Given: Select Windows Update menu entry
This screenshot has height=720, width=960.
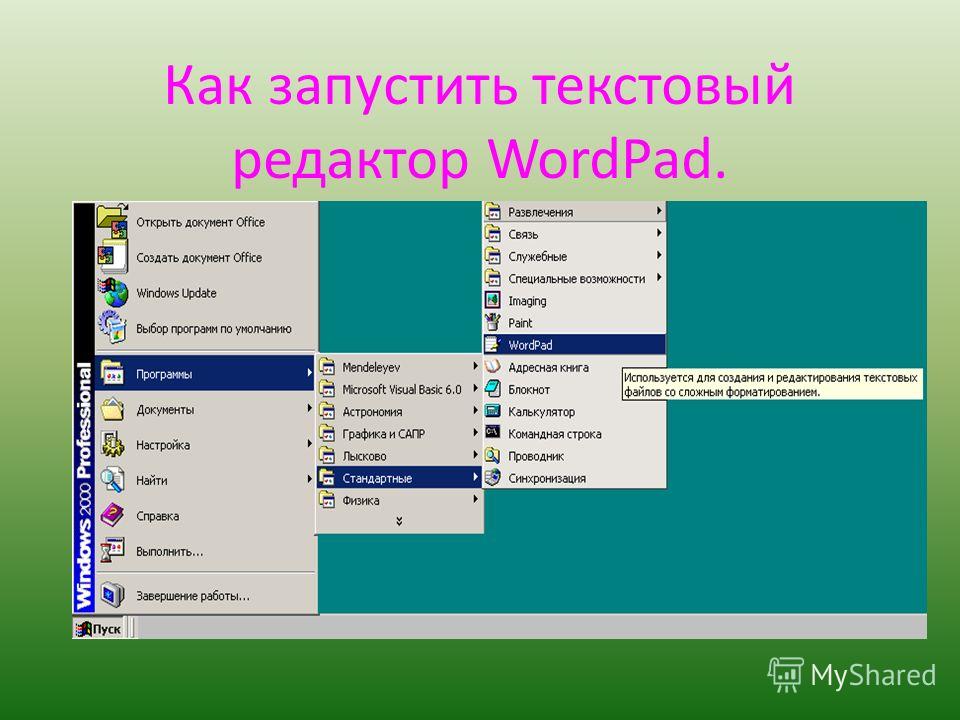Looking at the screenshot, I should (x=206, y=293).
